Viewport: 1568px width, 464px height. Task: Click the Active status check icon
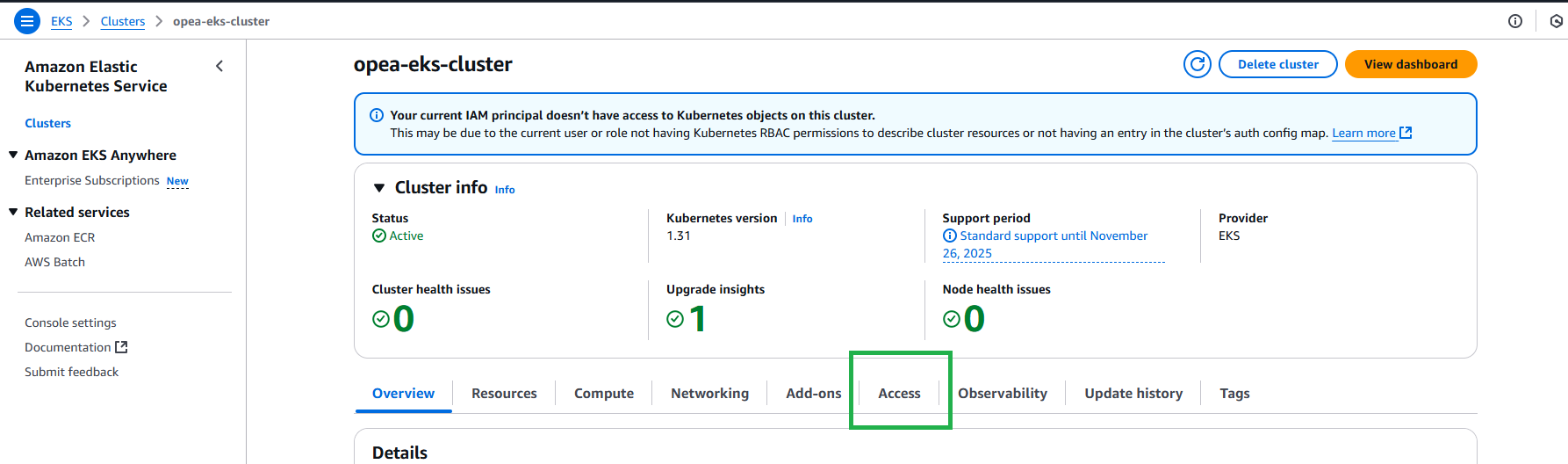click(379, 236)
